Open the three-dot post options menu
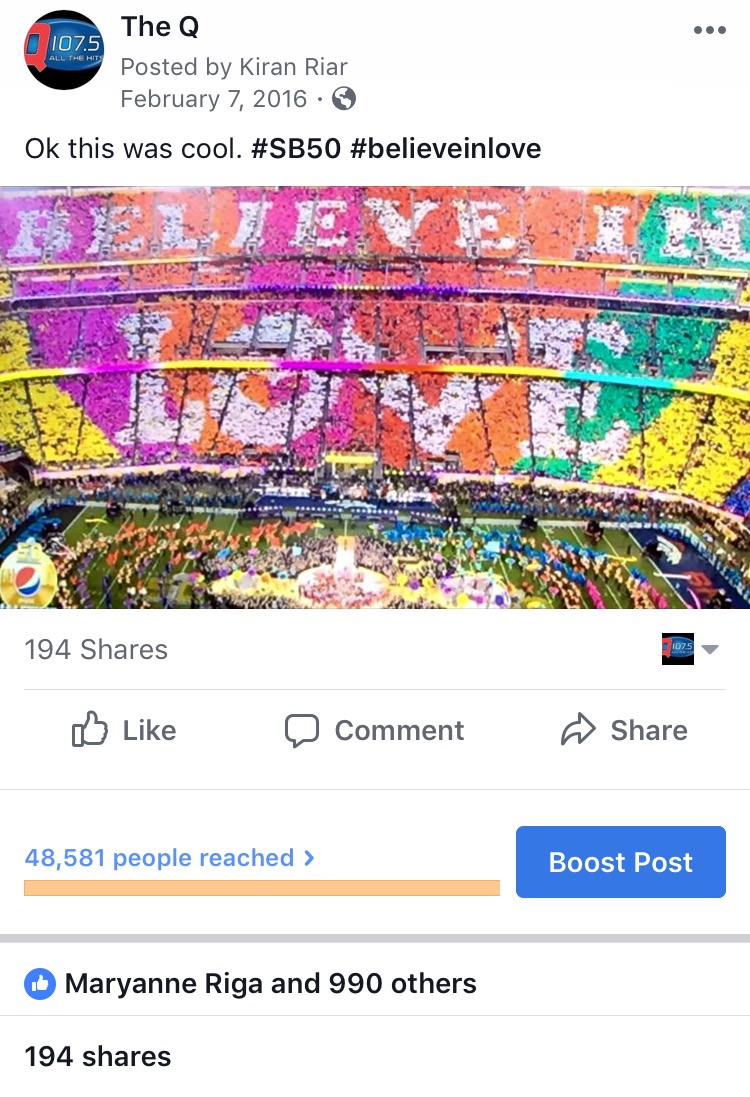The image size is (750, 1097). [709, 30]
